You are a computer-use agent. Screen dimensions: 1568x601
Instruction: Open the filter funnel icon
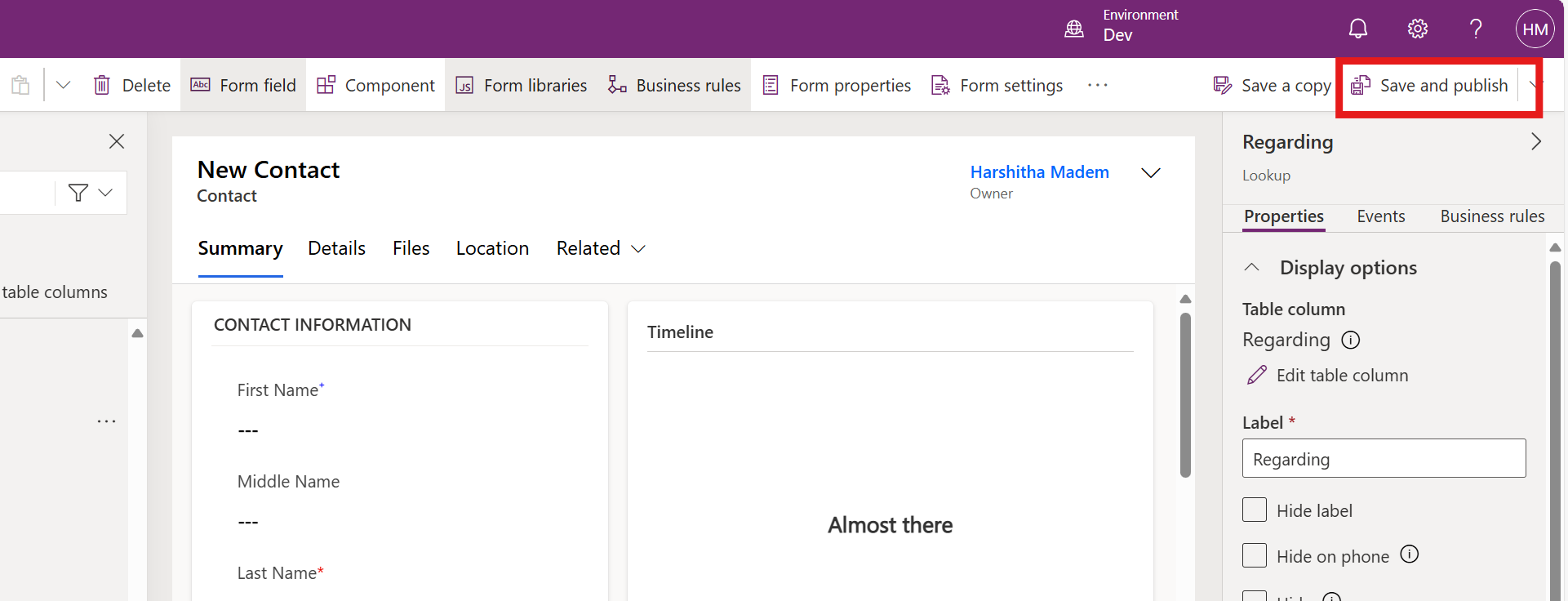[78, 193]
